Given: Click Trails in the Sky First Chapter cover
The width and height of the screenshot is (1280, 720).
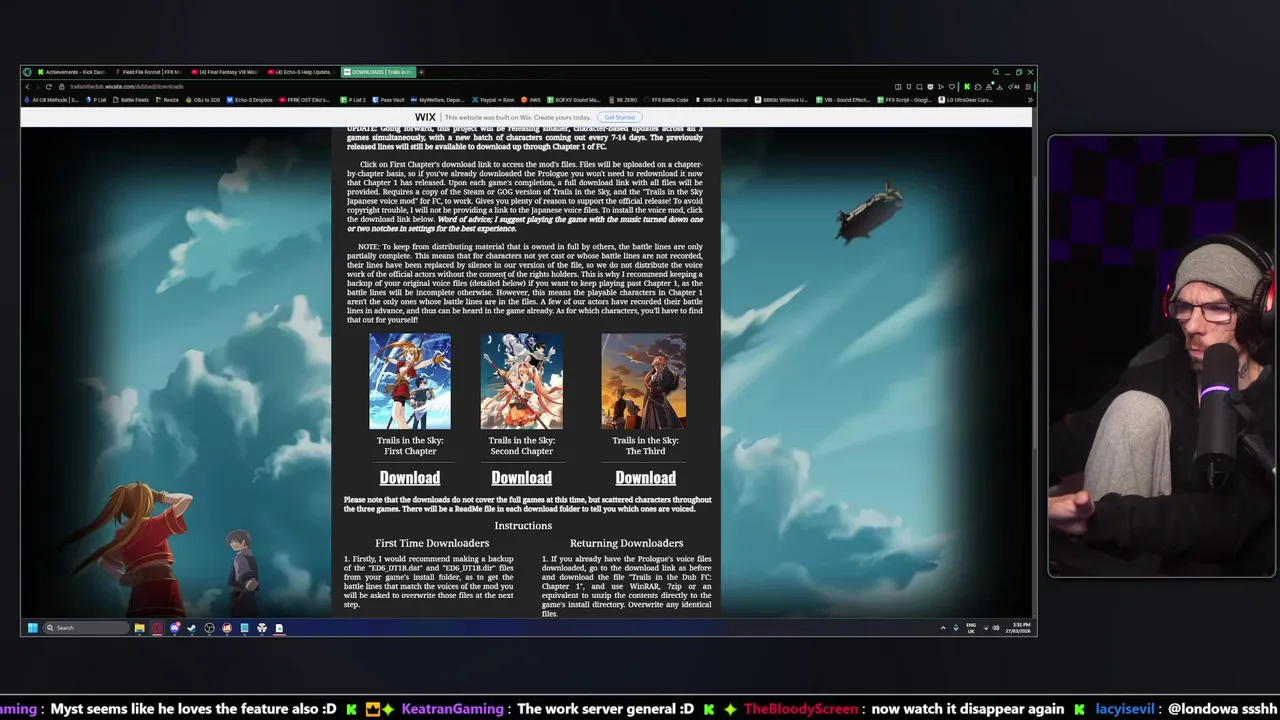Looking at the screenshot, I should [x=410, y=381].
